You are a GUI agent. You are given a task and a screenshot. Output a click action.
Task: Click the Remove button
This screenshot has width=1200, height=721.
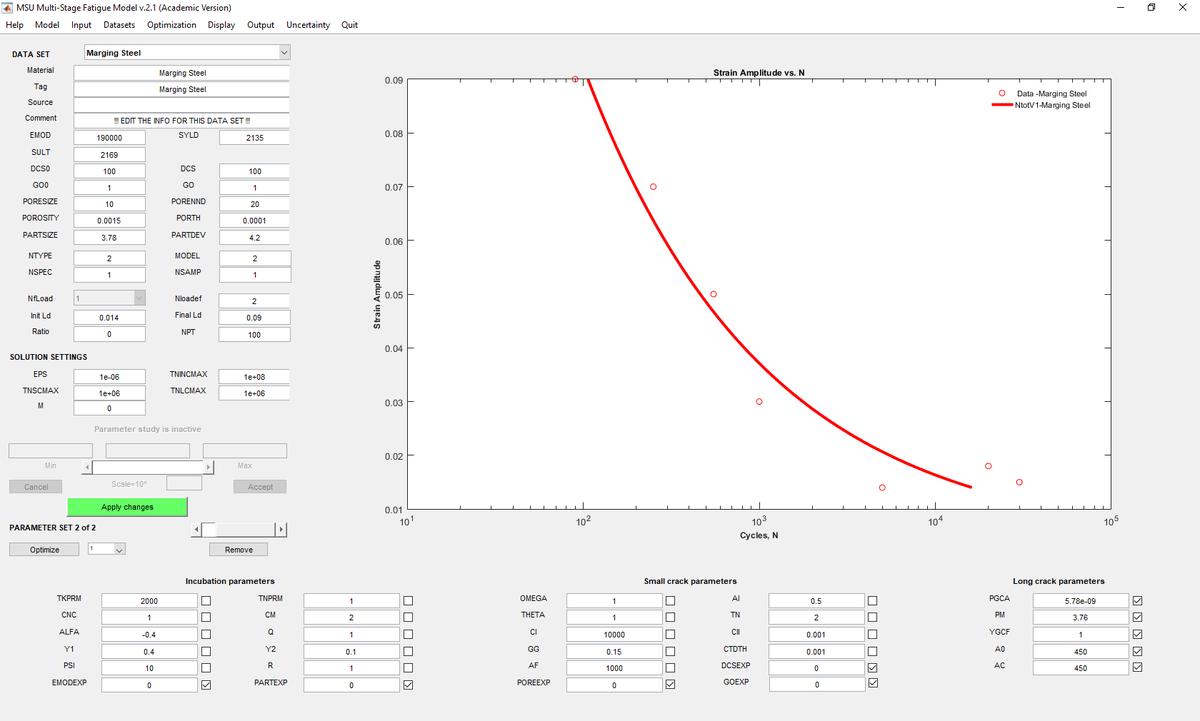(x=238, y=549)
